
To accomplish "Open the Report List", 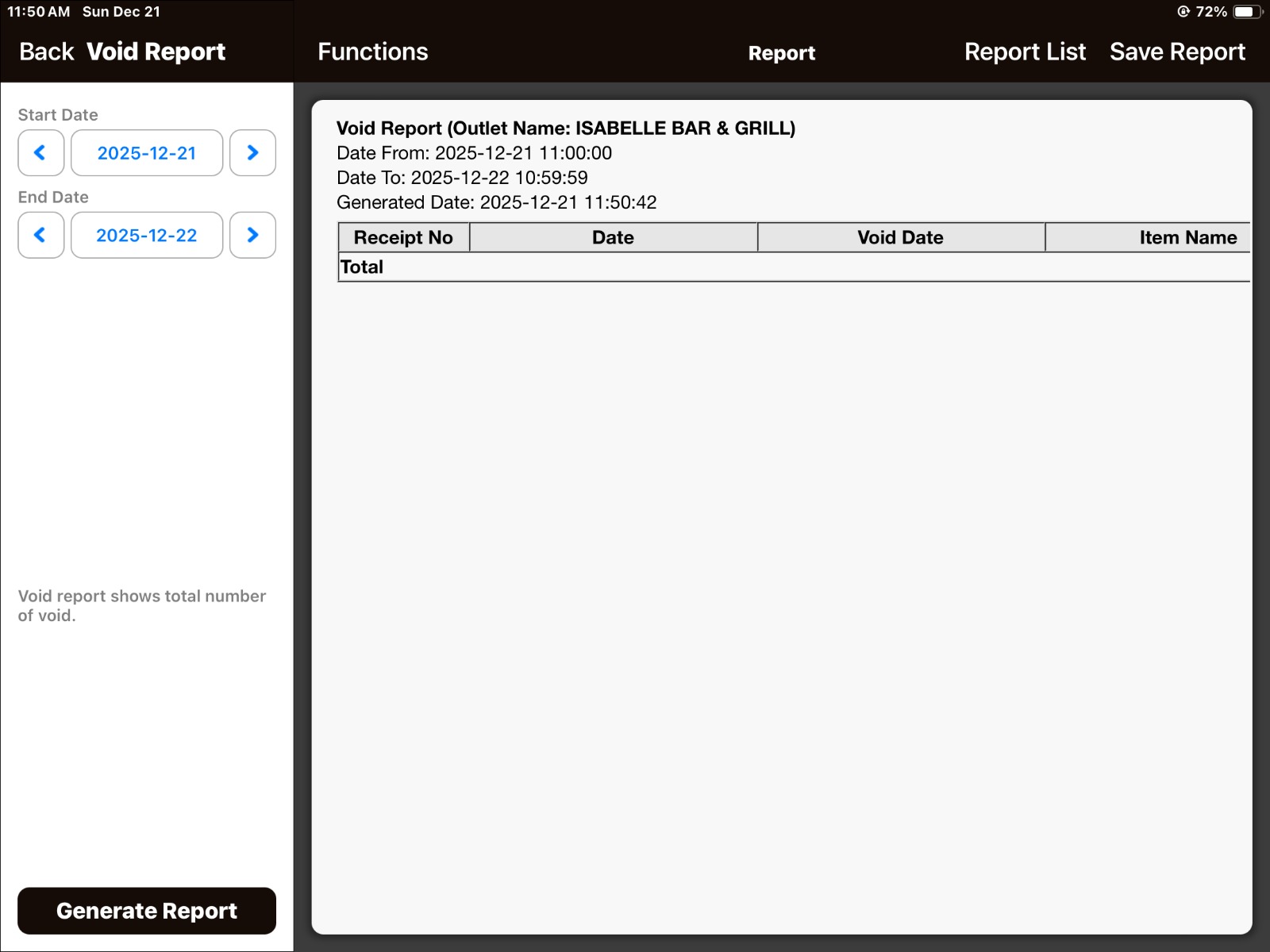I will (1024, 52).
